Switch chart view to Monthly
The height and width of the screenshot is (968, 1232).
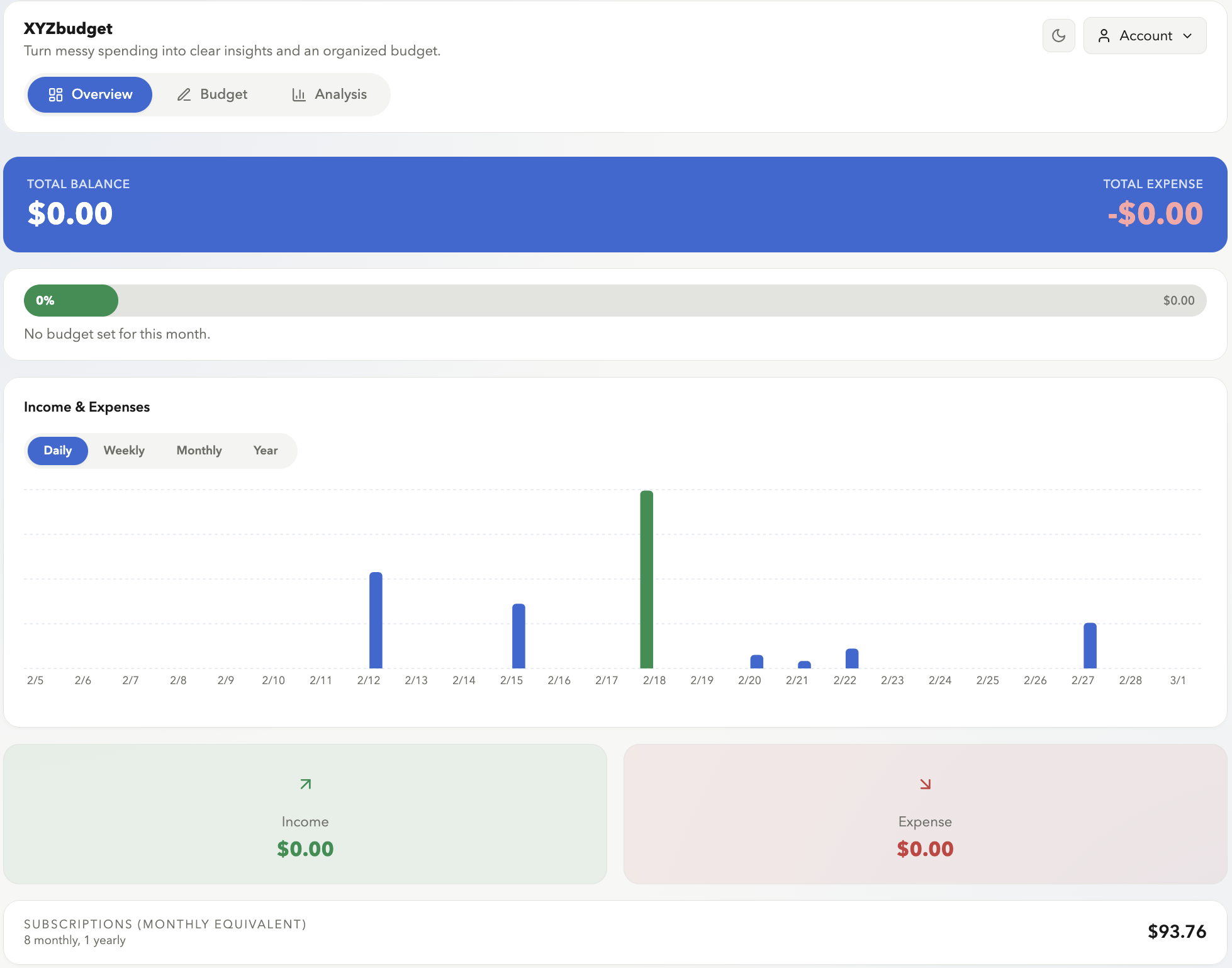click(x=199, y=451)
